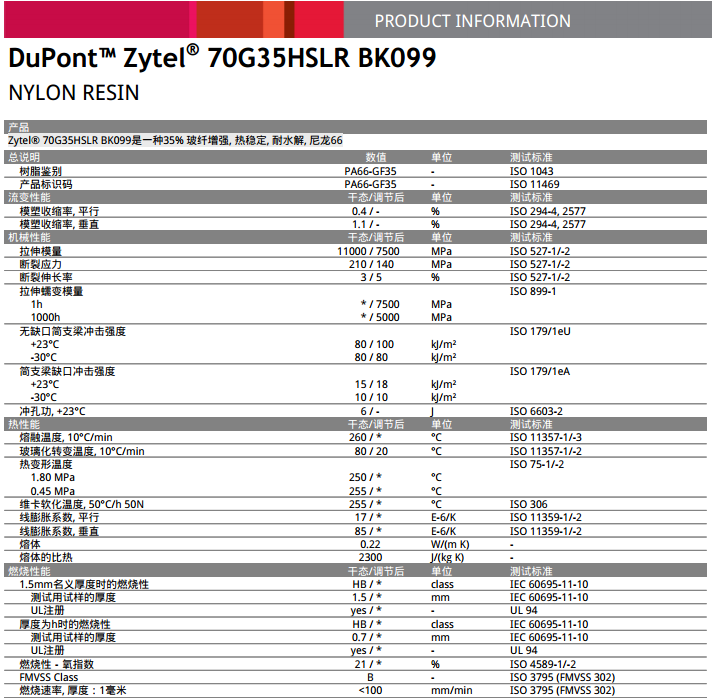This screenshot has height=698, width=712.
Task: Click the 无缺口简支梁冲击强度 label
Action: click(73, 332)
